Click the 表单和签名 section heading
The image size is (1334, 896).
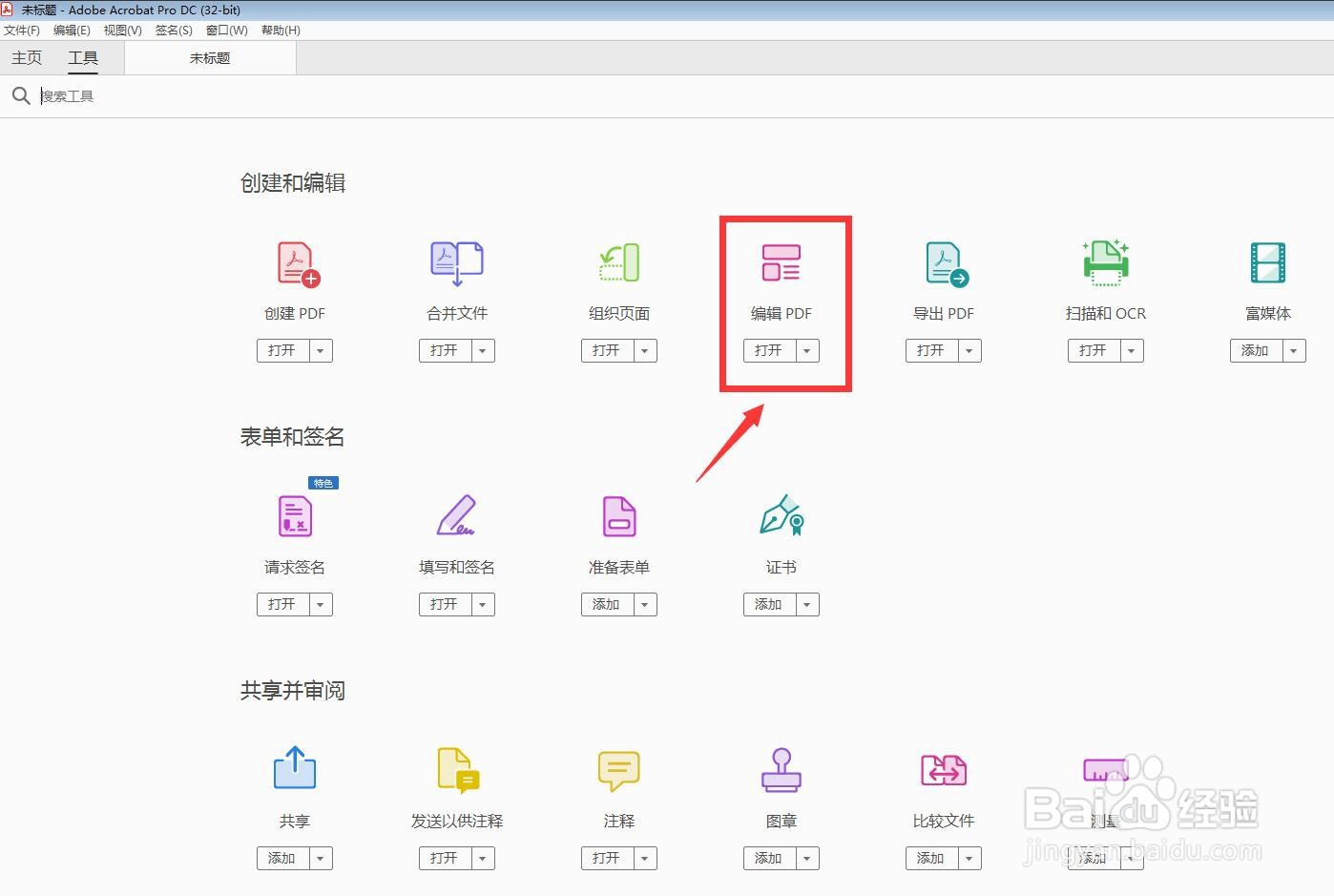pos(293,437)
